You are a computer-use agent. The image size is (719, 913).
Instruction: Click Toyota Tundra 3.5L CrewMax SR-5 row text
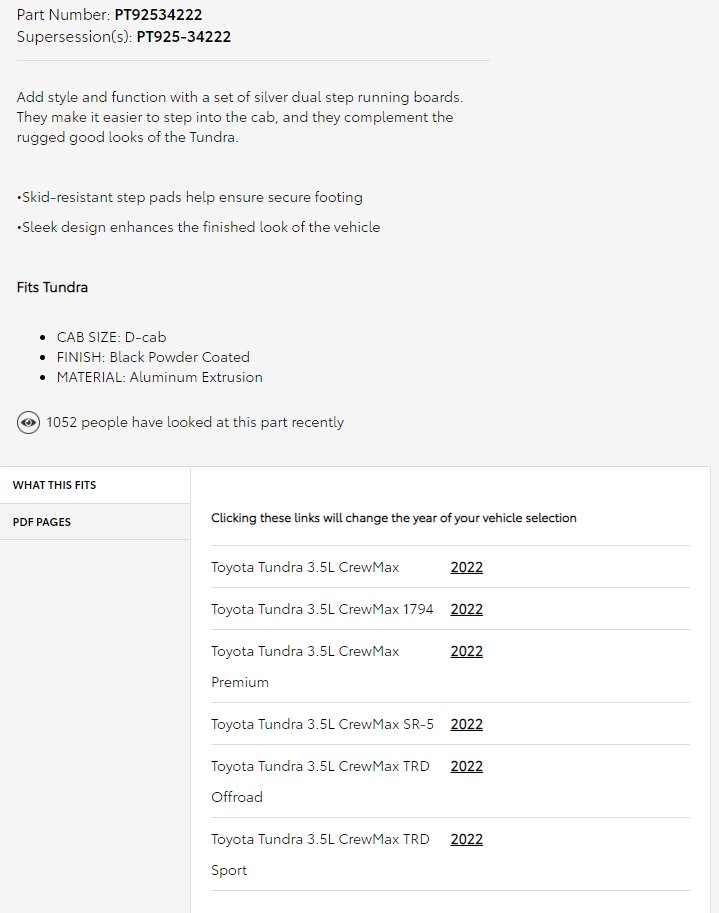[322, 724]
